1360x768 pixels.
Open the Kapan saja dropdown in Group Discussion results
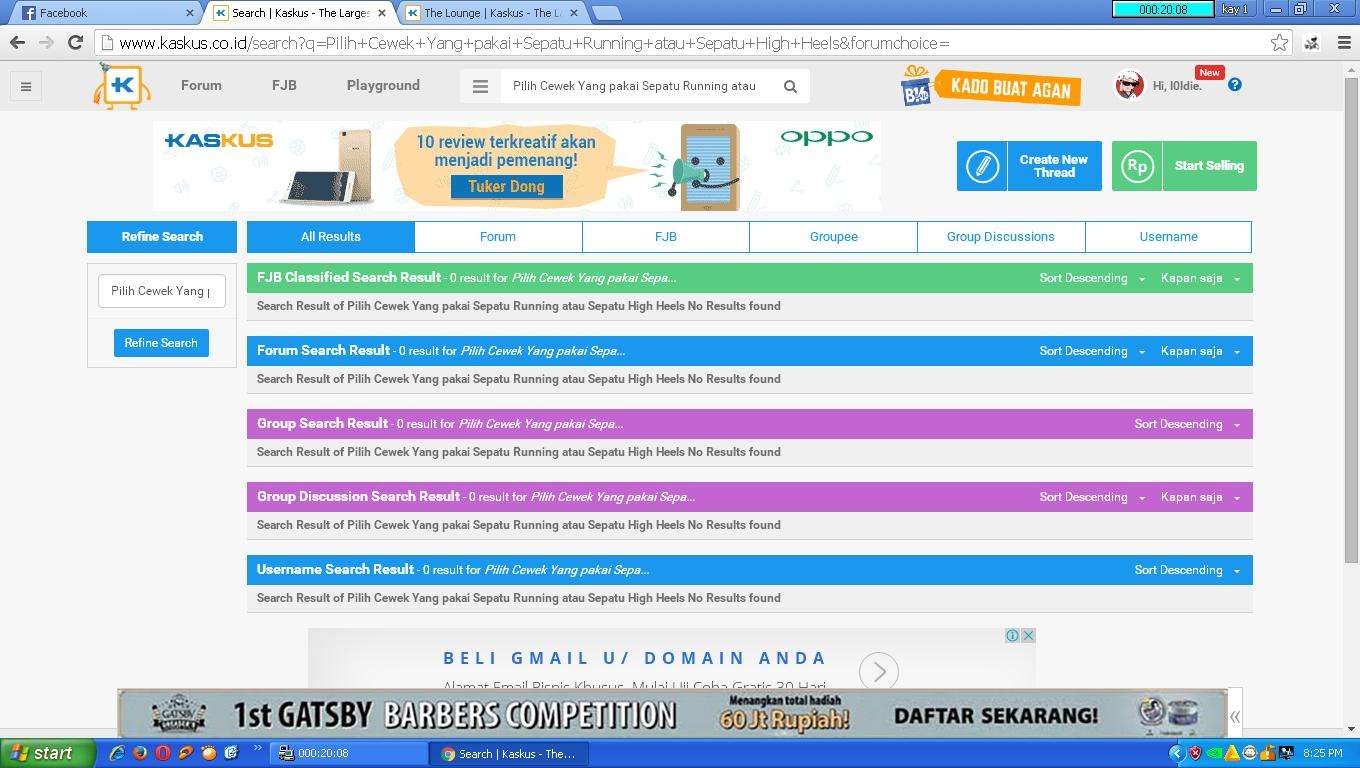pyautogui.click(x=1200, y=497)
